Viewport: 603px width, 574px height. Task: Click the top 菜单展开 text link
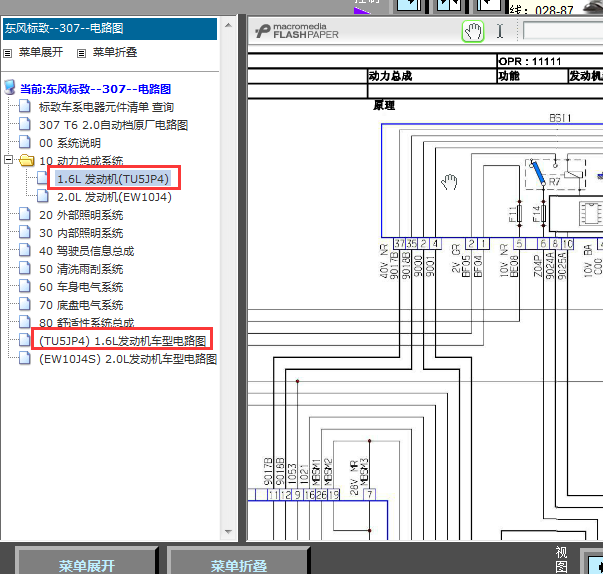click(41, 52)
